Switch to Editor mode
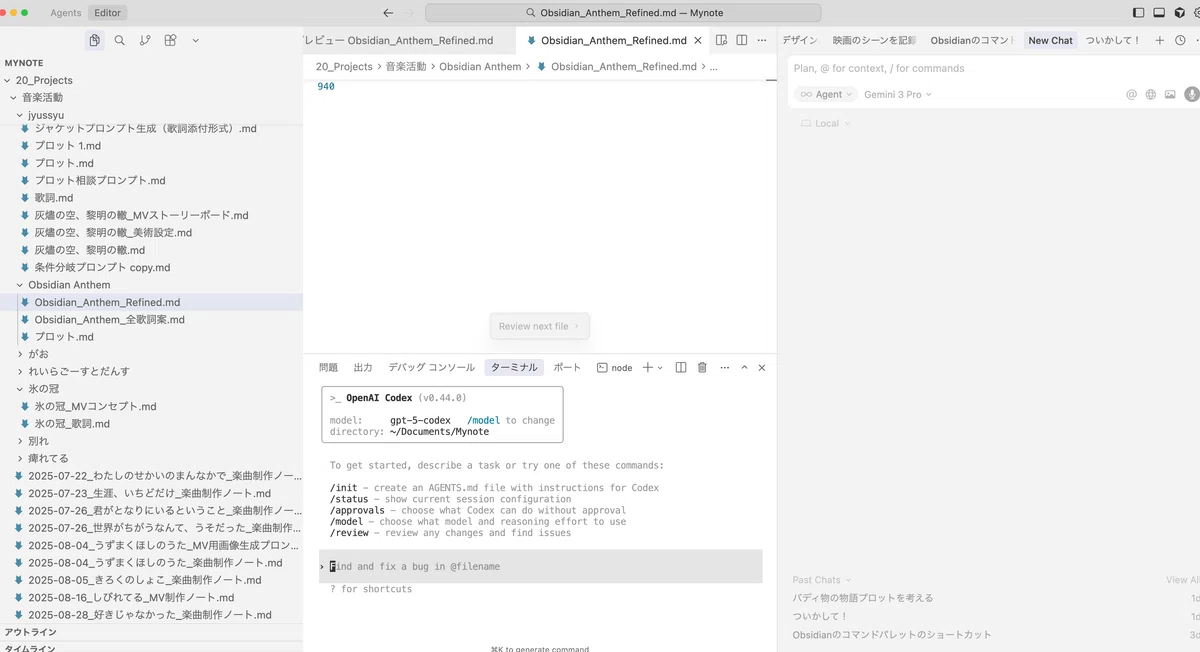1200x652 pixels. (x=107, y=13)
